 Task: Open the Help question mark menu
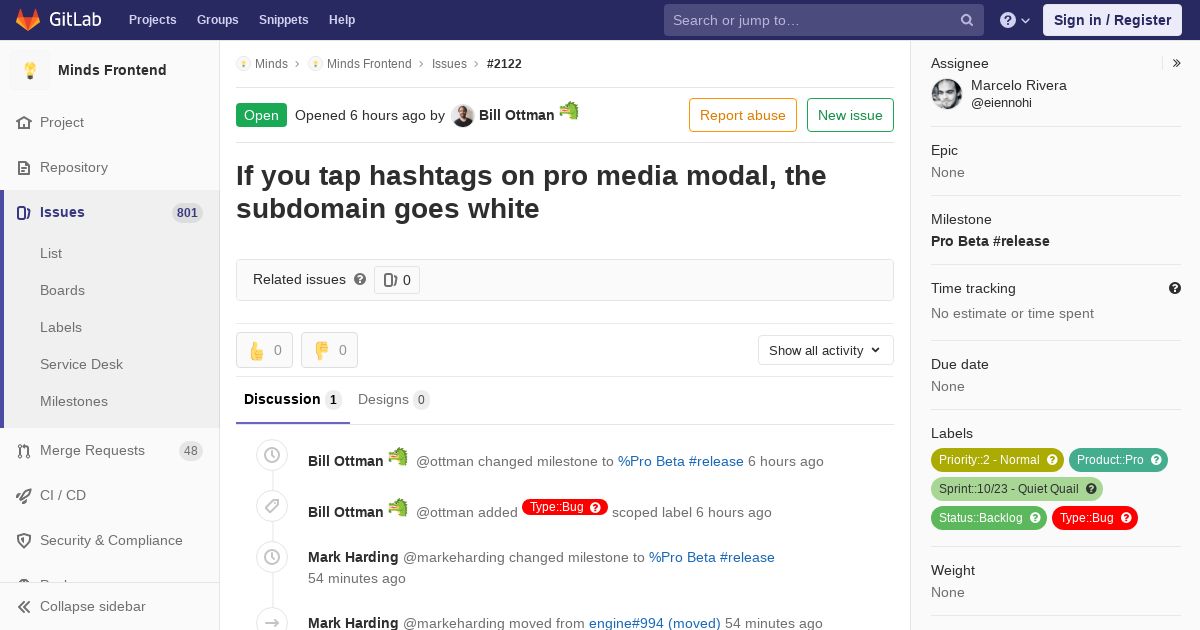(x=1015, y=20)
